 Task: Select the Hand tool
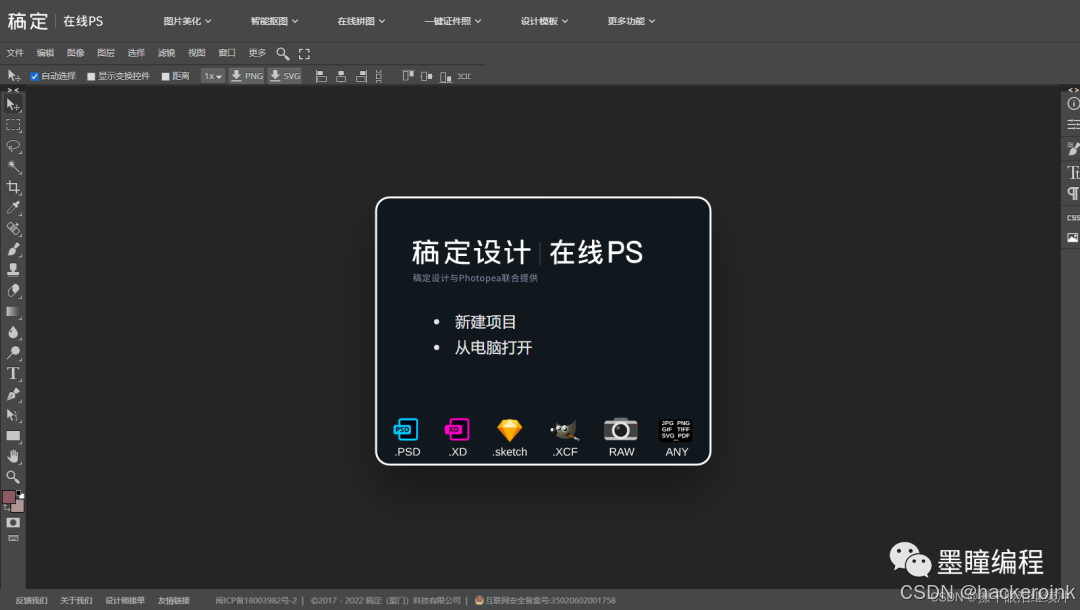[13, 456]
